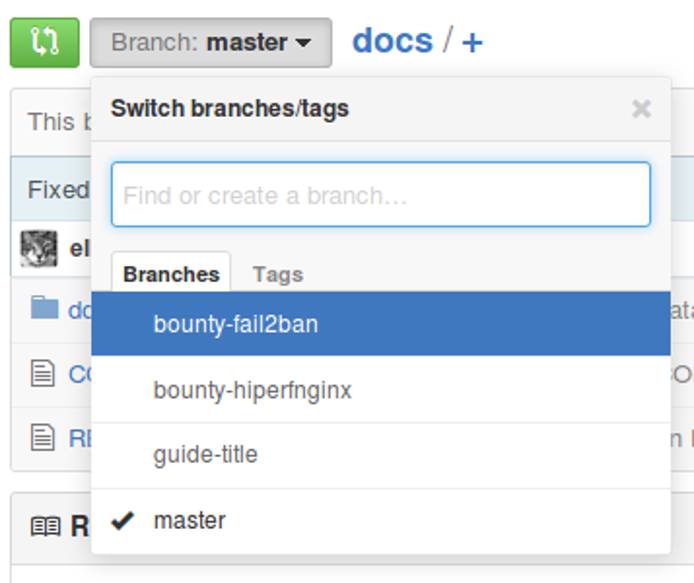This screenshot has width=694, height=583.
Task: Choose the bounty-hiperfnginx branch
Action: [x=252, y=390]
